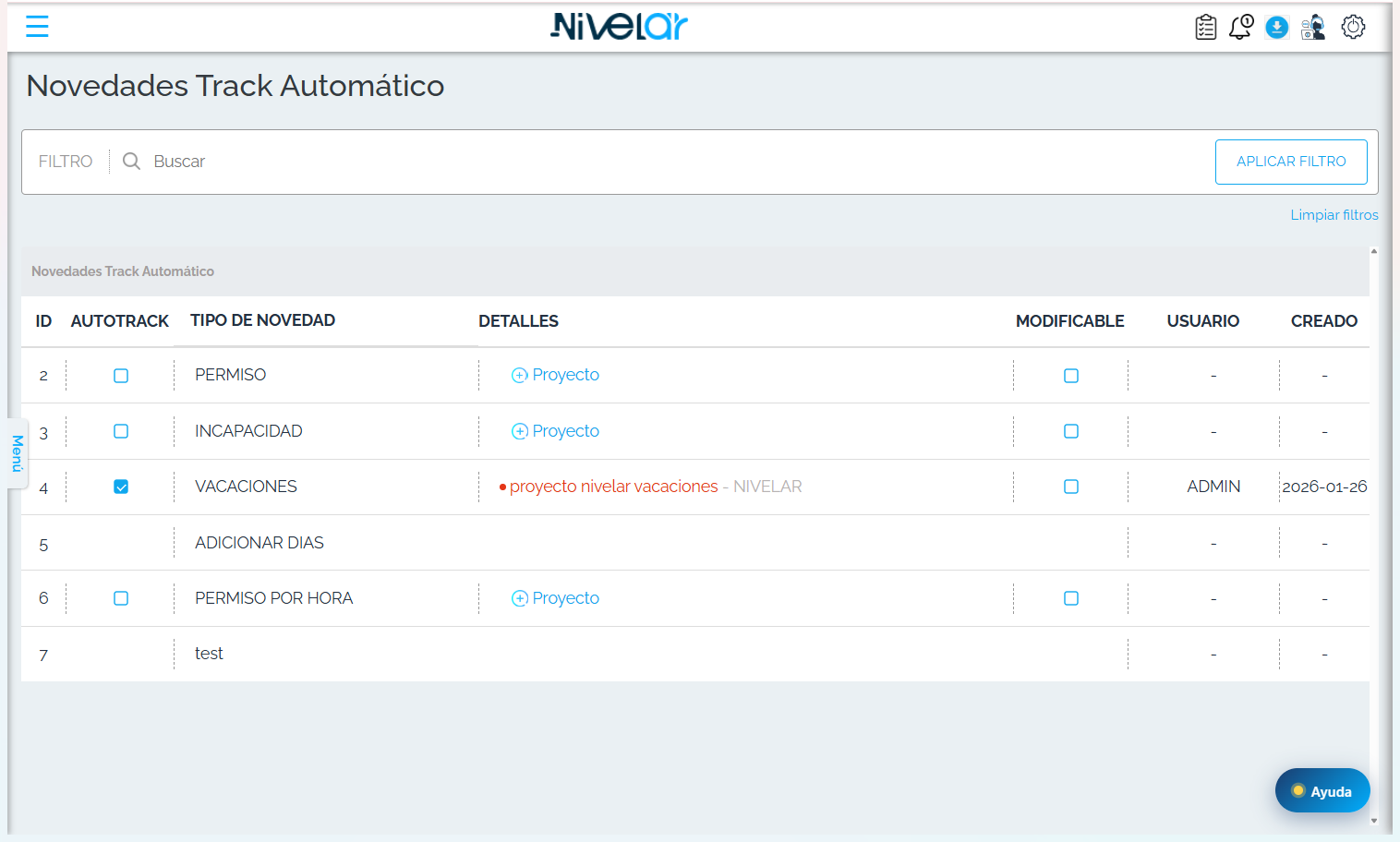The width and height of the screenshot is (1400, 842).
Task: Open the notifications bell icon
Action: click(x=1240, y=27)
